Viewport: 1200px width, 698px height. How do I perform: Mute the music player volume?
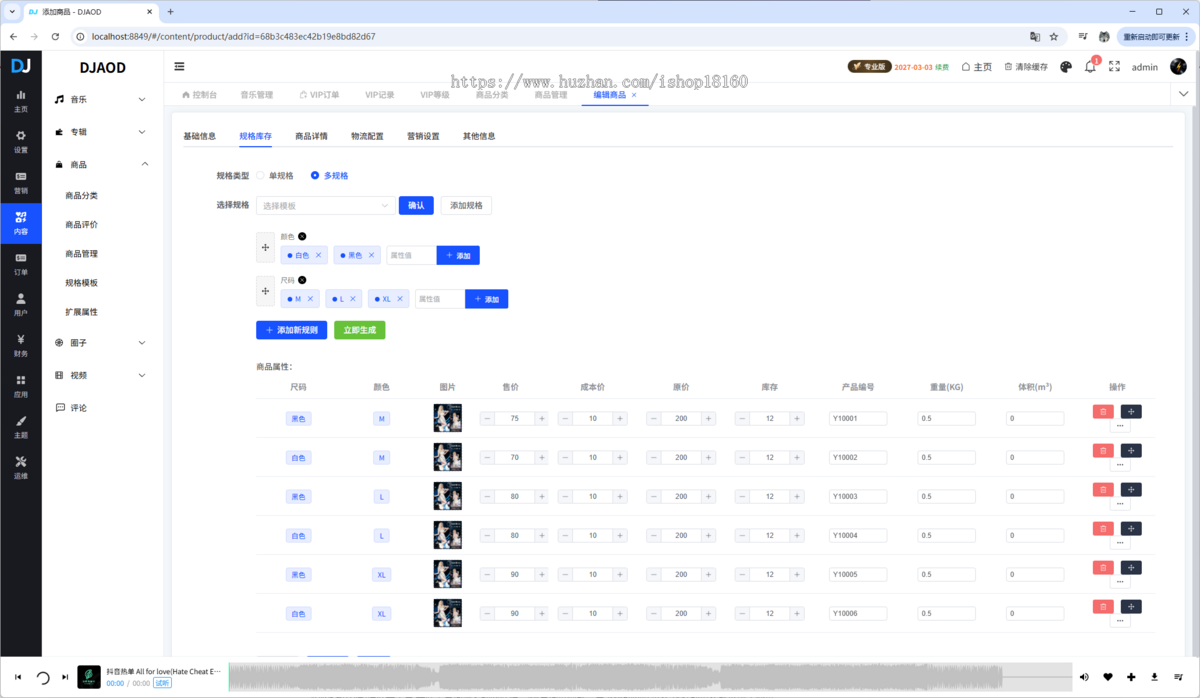(1084, 677)
